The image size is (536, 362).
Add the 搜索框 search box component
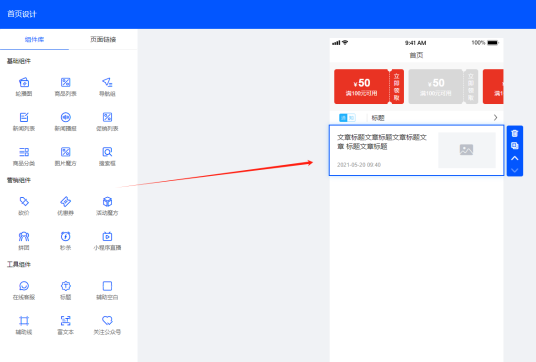(107, 152)
